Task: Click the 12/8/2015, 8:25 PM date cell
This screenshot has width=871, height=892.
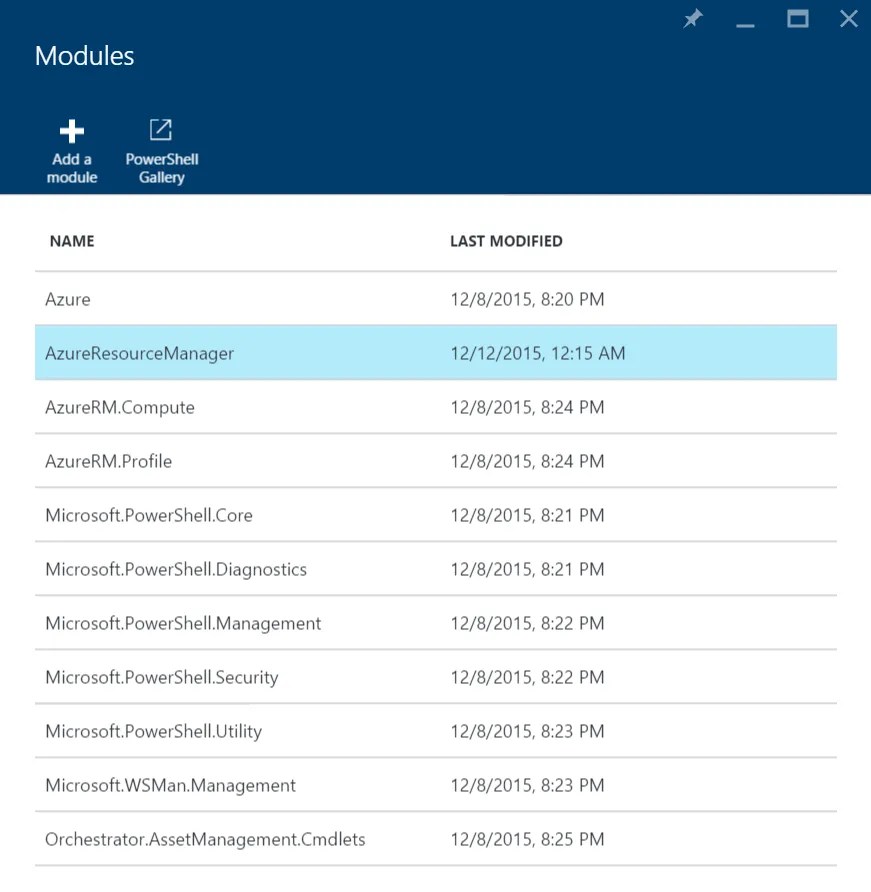Action: [x=527, y=839]
